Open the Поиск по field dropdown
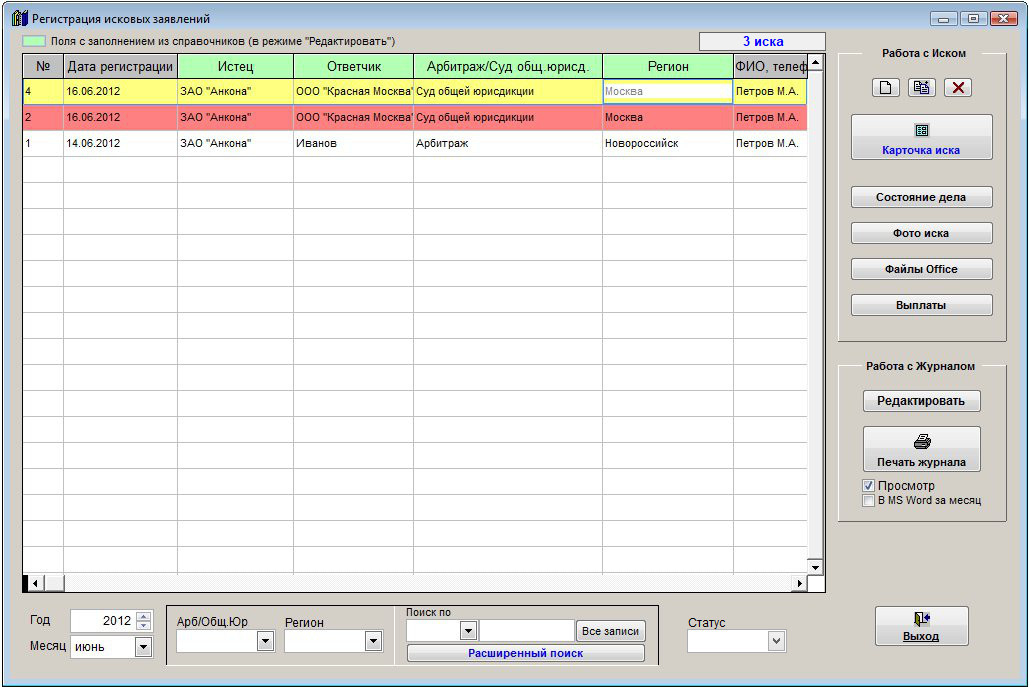1029x687 pixels. pyautogui.click(x=468, y=631)
